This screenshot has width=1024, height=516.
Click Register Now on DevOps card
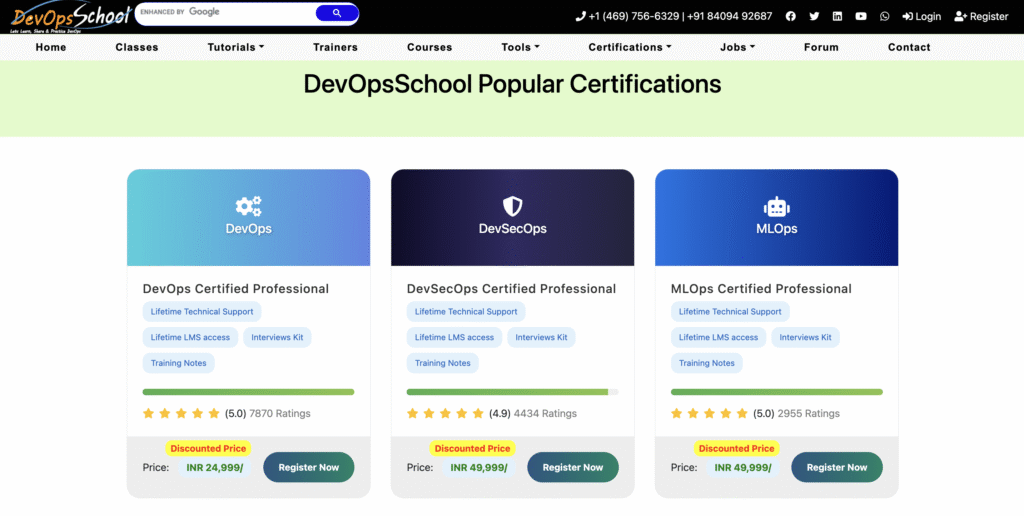309,467
